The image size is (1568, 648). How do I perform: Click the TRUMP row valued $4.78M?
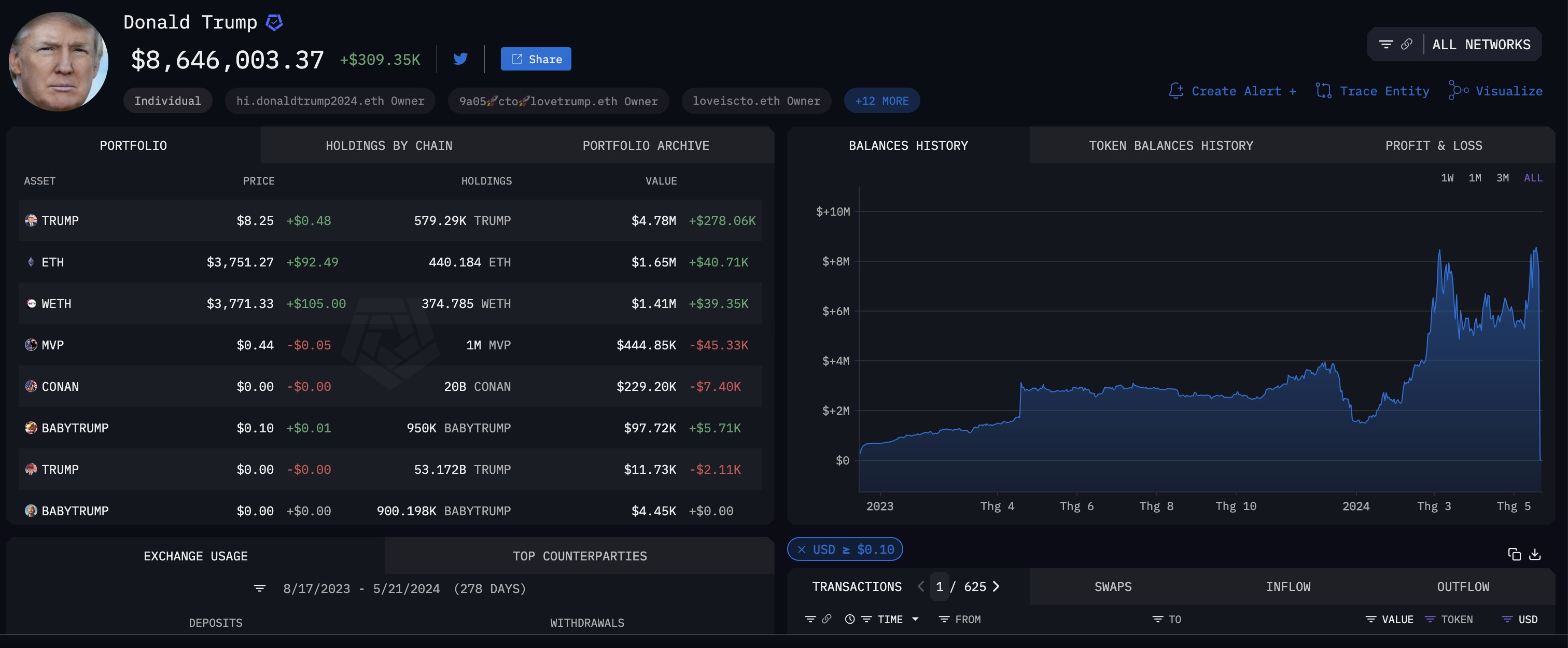point(390,220)
